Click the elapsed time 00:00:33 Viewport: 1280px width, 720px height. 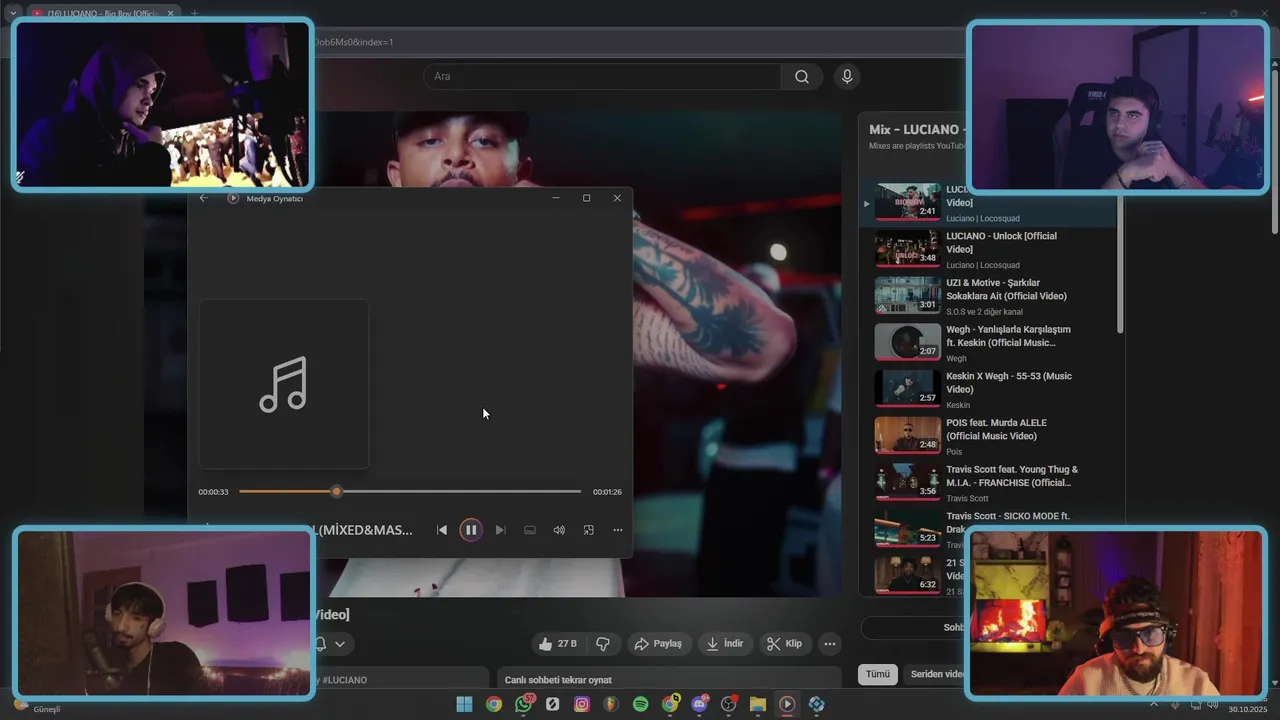[x=213, y=492]
